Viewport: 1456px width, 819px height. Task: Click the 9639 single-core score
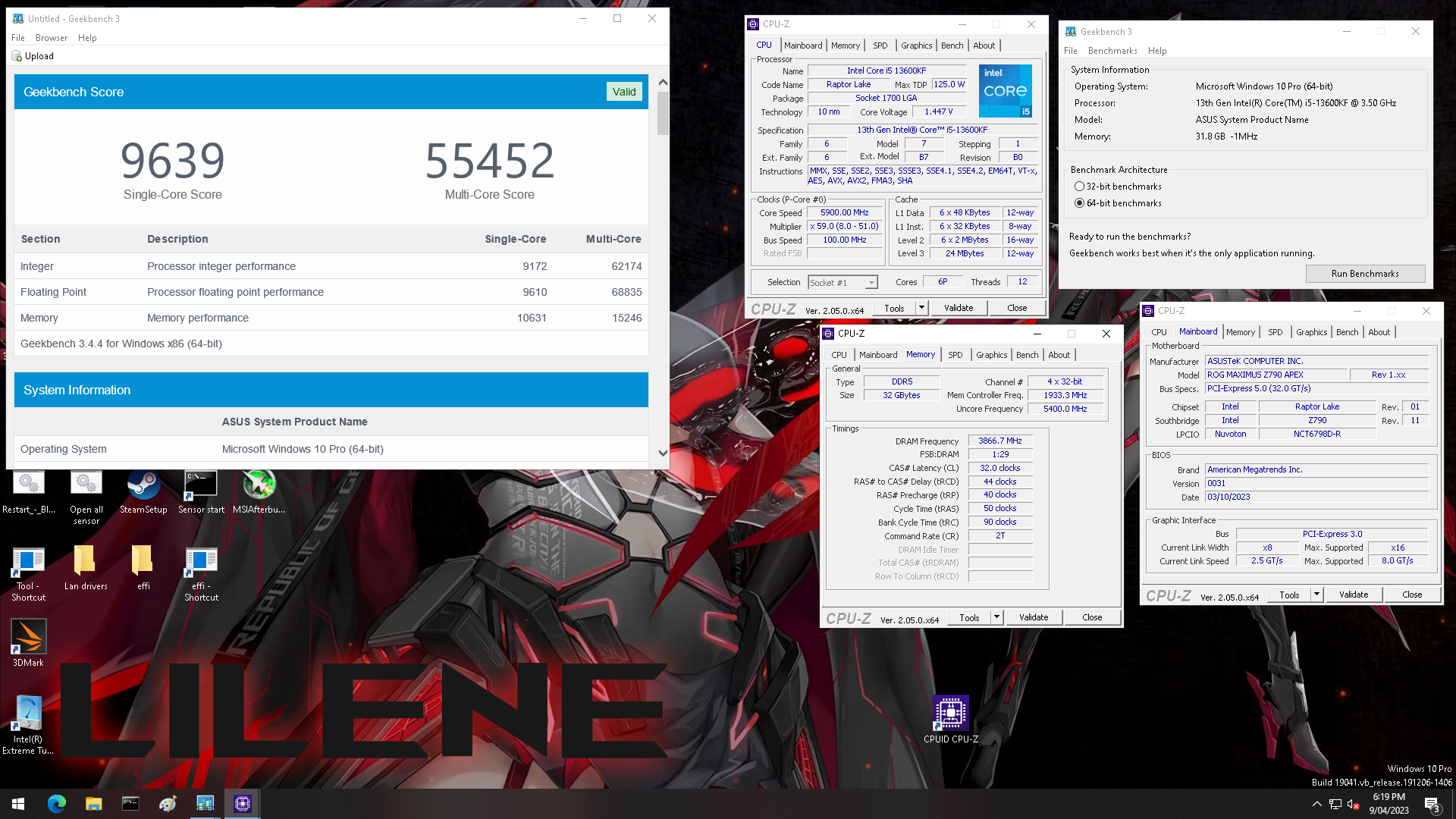point(173,161)
